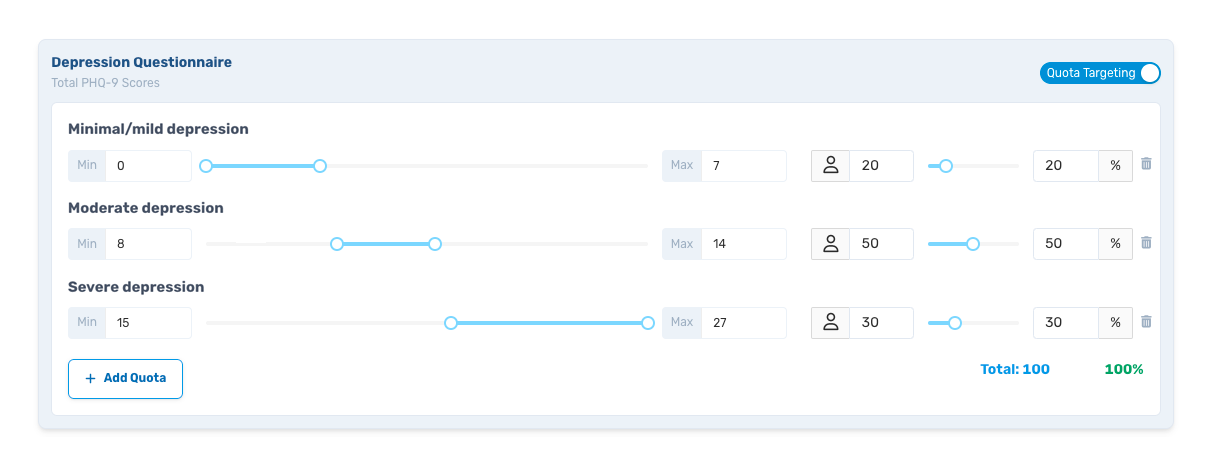Click person icon in Minimal/mild depression row
Screen dimensions: 1220x451
tap(830, 165)
